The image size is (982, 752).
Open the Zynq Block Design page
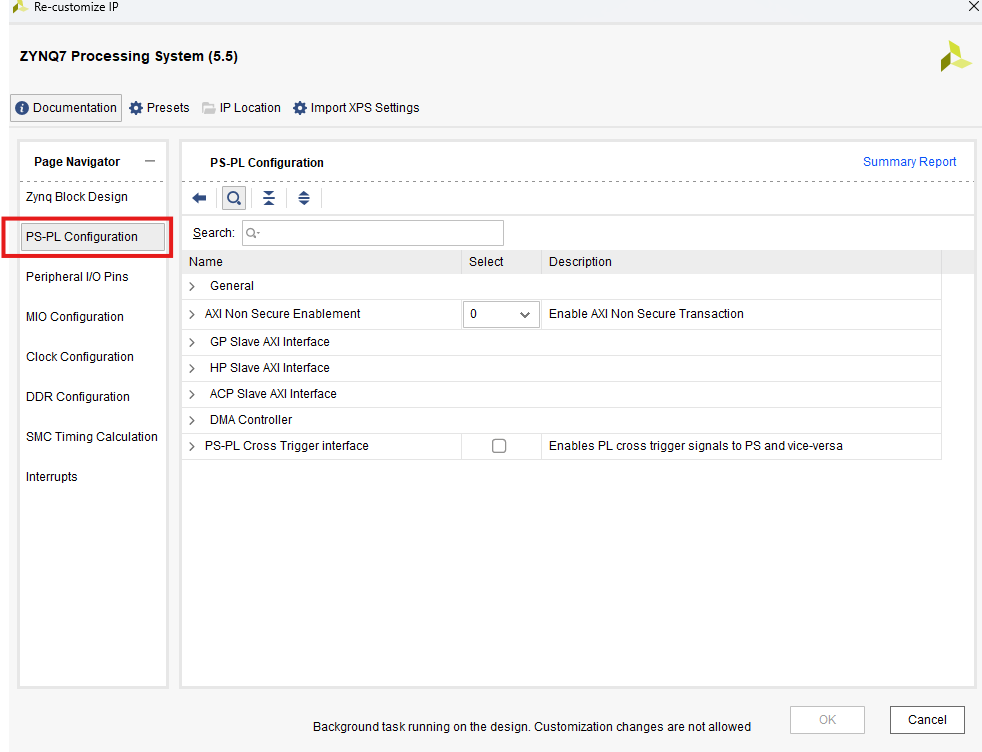(x=76, y=197)
